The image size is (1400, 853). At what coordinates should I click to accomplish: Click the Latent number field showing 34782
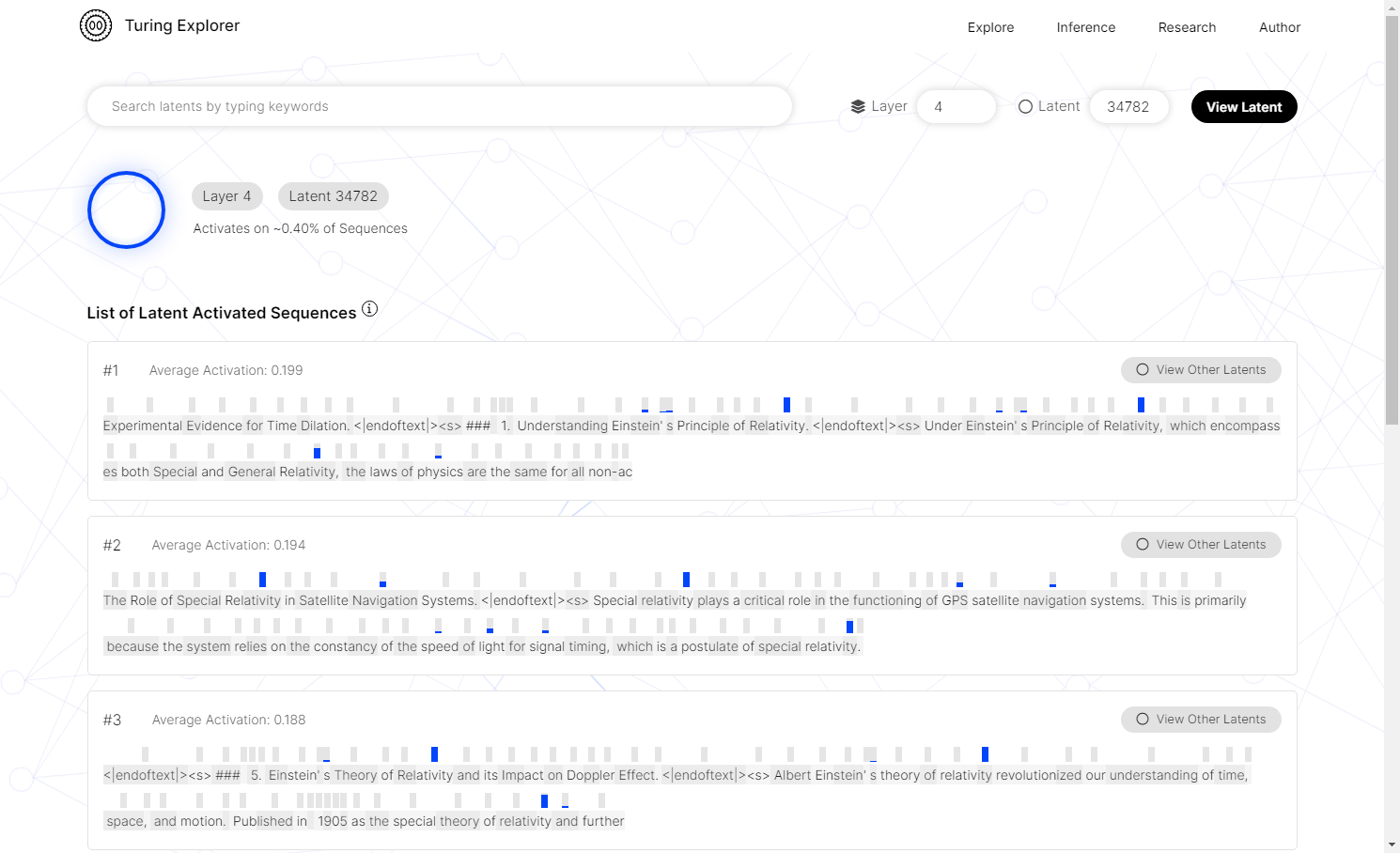1128,107
